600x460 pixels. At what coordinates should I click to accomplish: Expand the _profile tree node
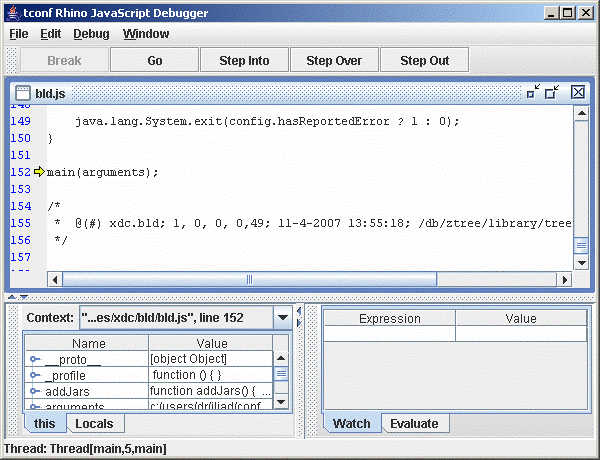coord(35,375)
